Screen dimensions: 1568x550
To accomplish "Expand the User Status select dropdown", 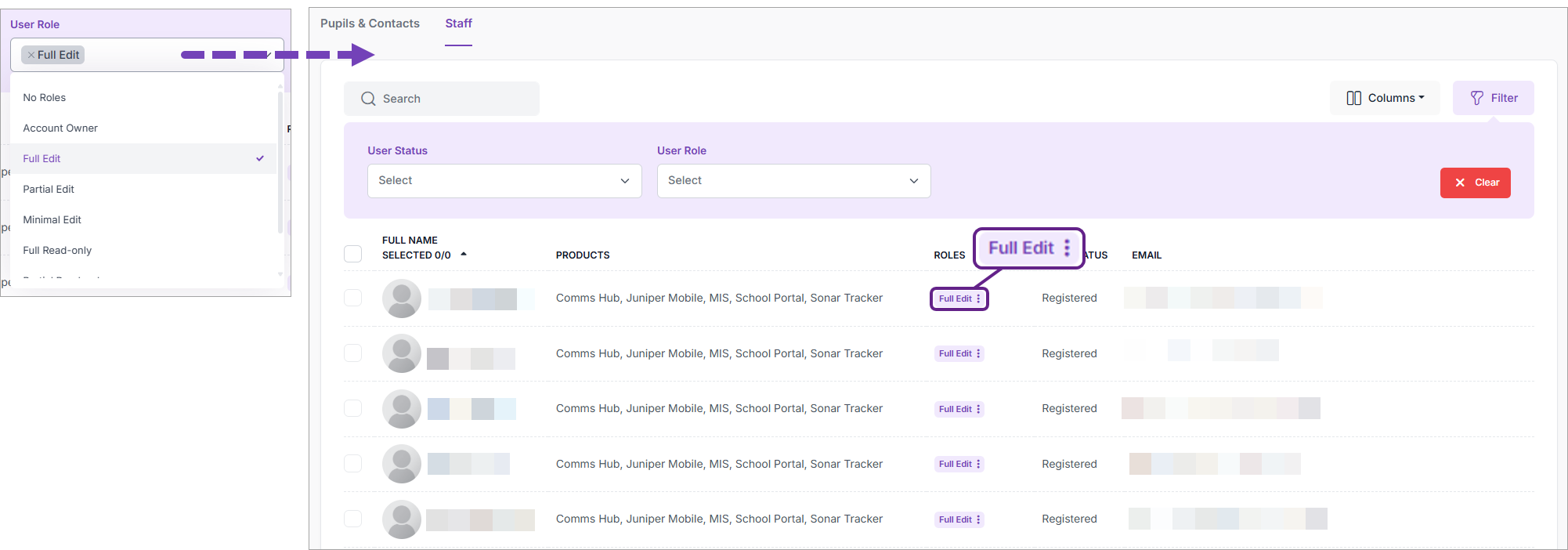I will tap(504, 181).
